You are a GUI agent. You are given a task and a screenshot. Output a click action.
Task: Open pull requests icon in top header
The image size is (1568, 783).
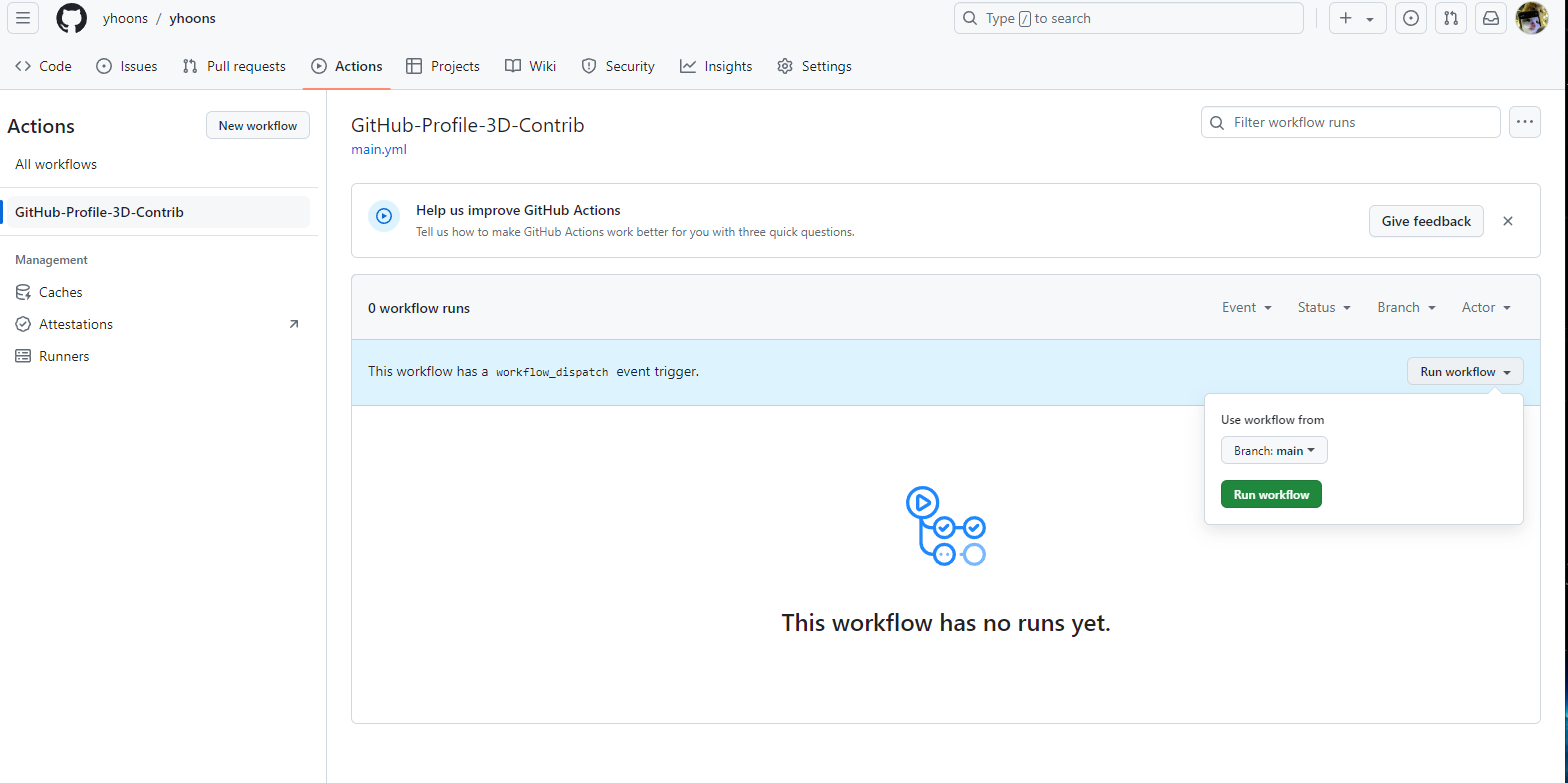tap(1451, 18)
